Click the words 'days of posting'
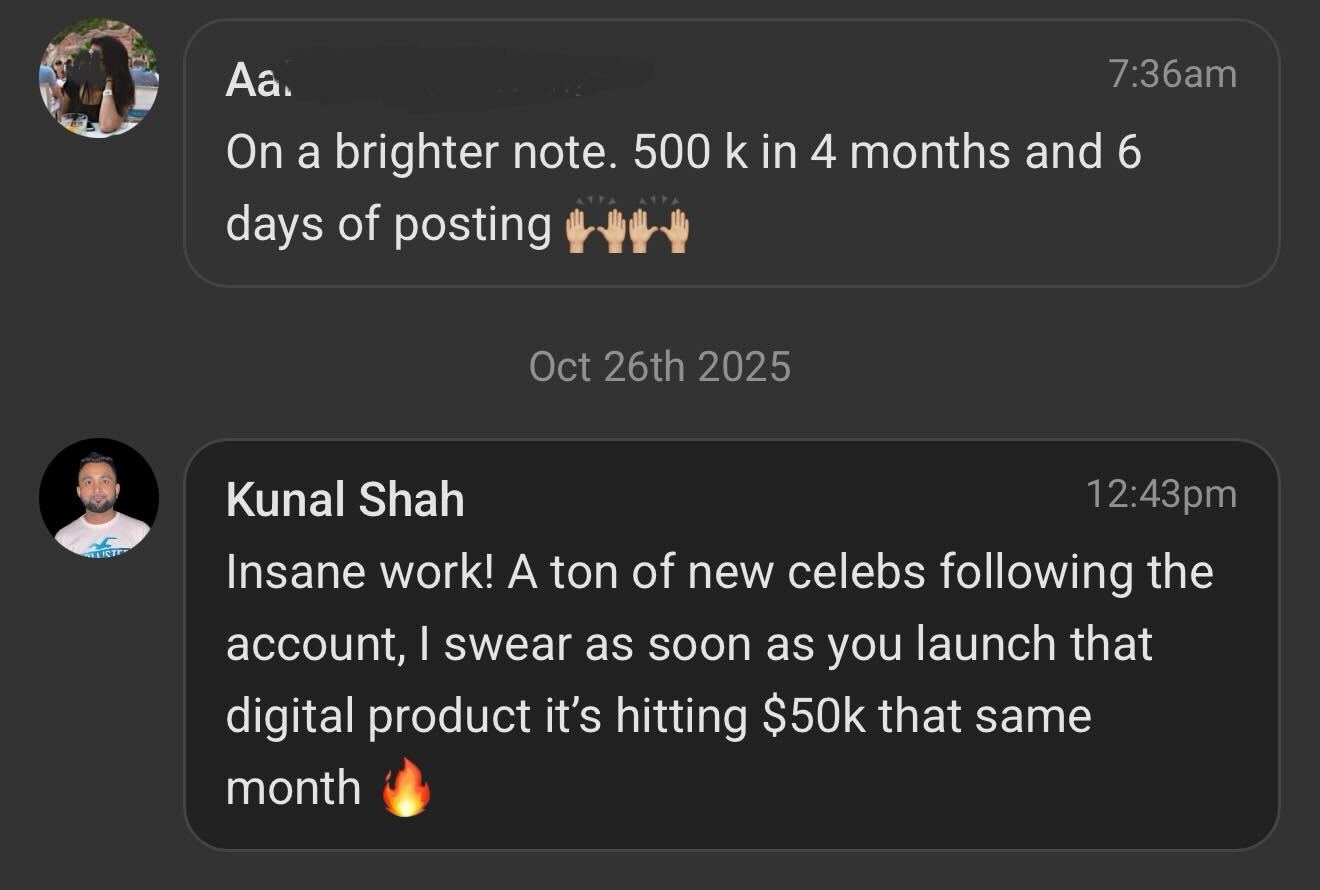Image resolution: width=1320 pixels, height=890 pixels. 388,224
